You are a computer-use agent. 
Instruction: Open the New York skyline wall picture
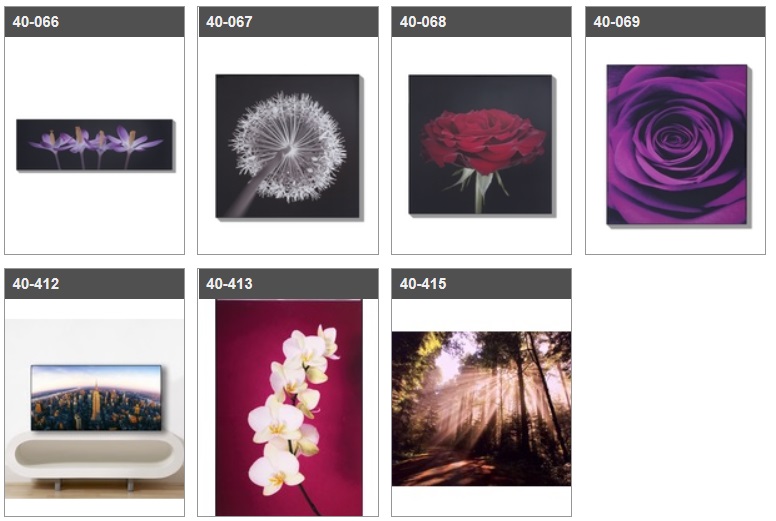coord(96,397)
